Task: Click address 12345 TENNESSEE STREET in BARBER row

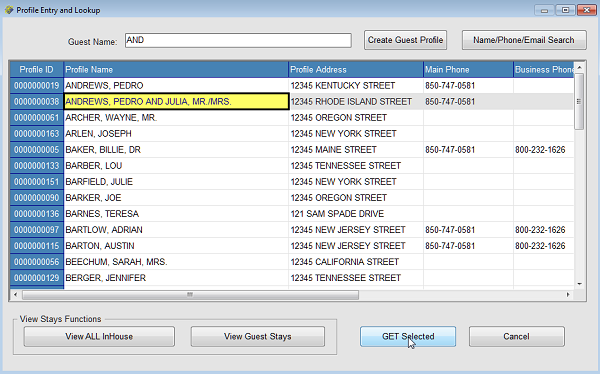Action: tap(356, 166)
